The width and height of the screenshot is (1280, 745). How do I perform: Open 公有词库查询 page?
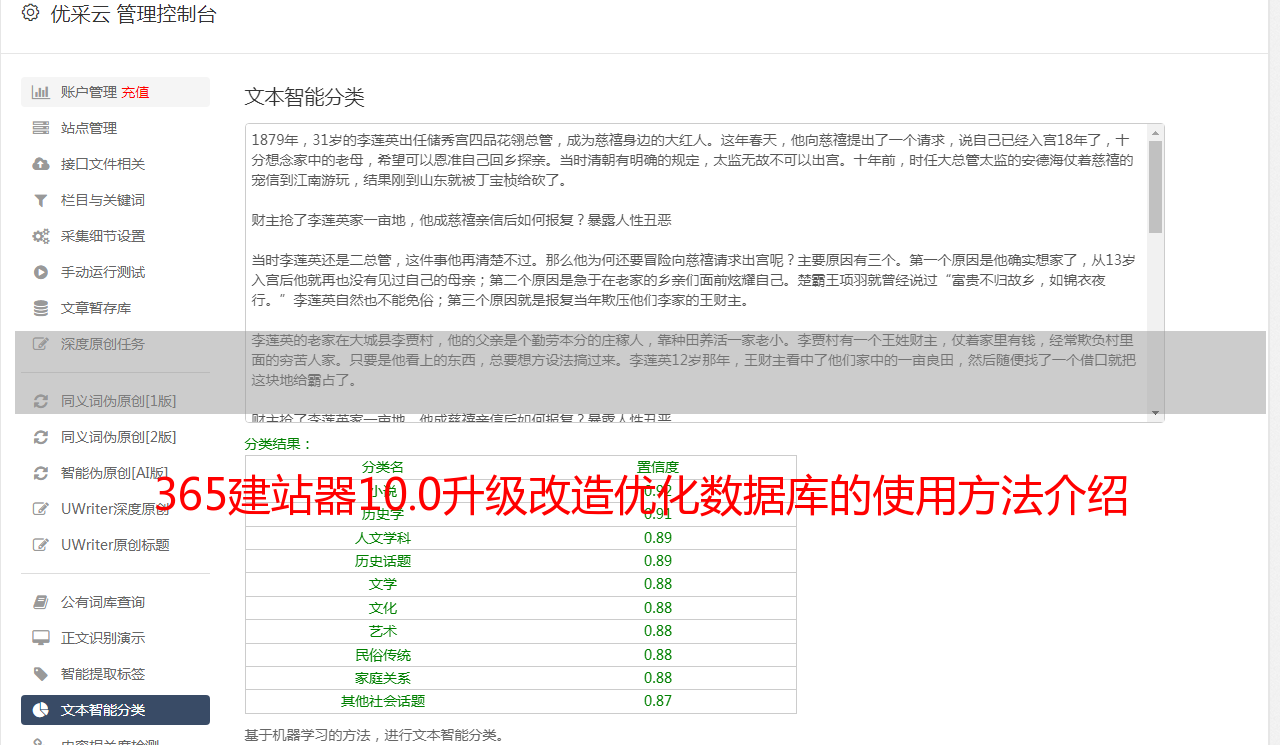tap(115, 602)
